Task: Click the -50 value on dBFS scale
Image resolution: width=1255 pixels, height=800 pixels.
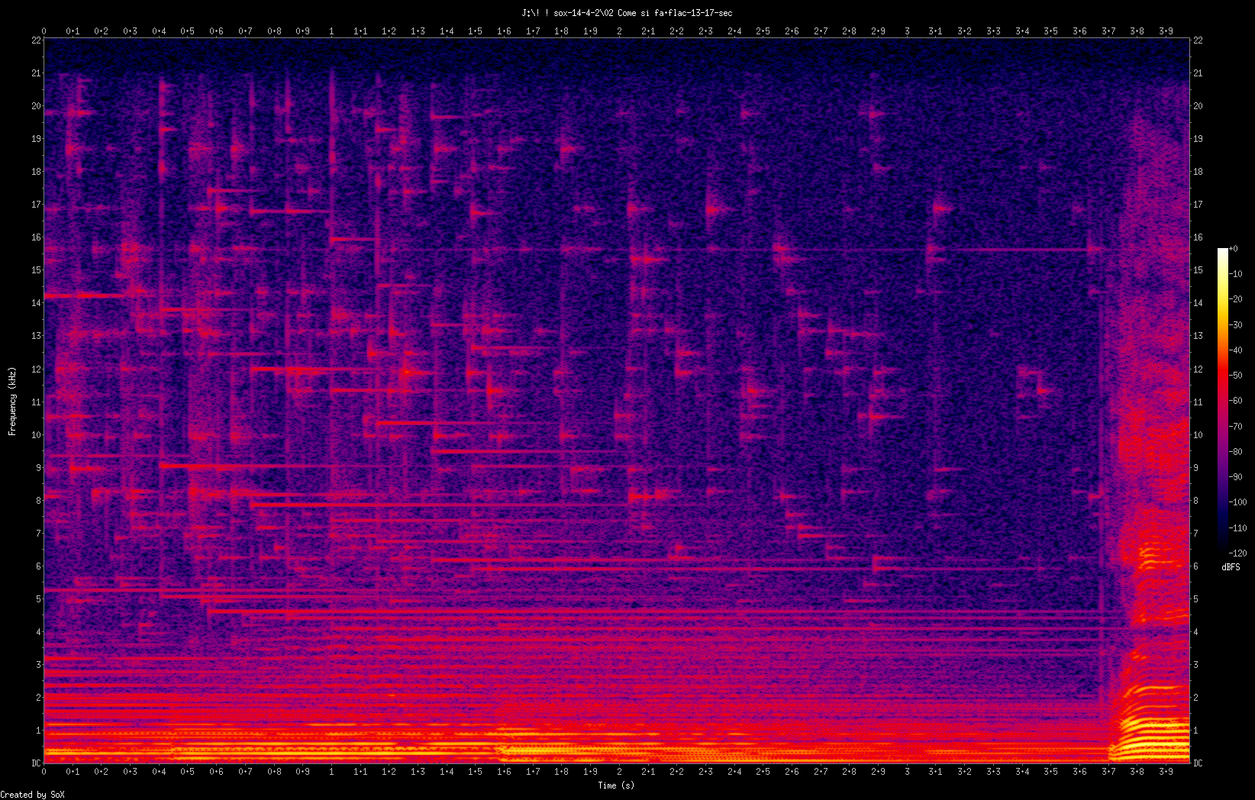Action: [x=1237, y=375]
